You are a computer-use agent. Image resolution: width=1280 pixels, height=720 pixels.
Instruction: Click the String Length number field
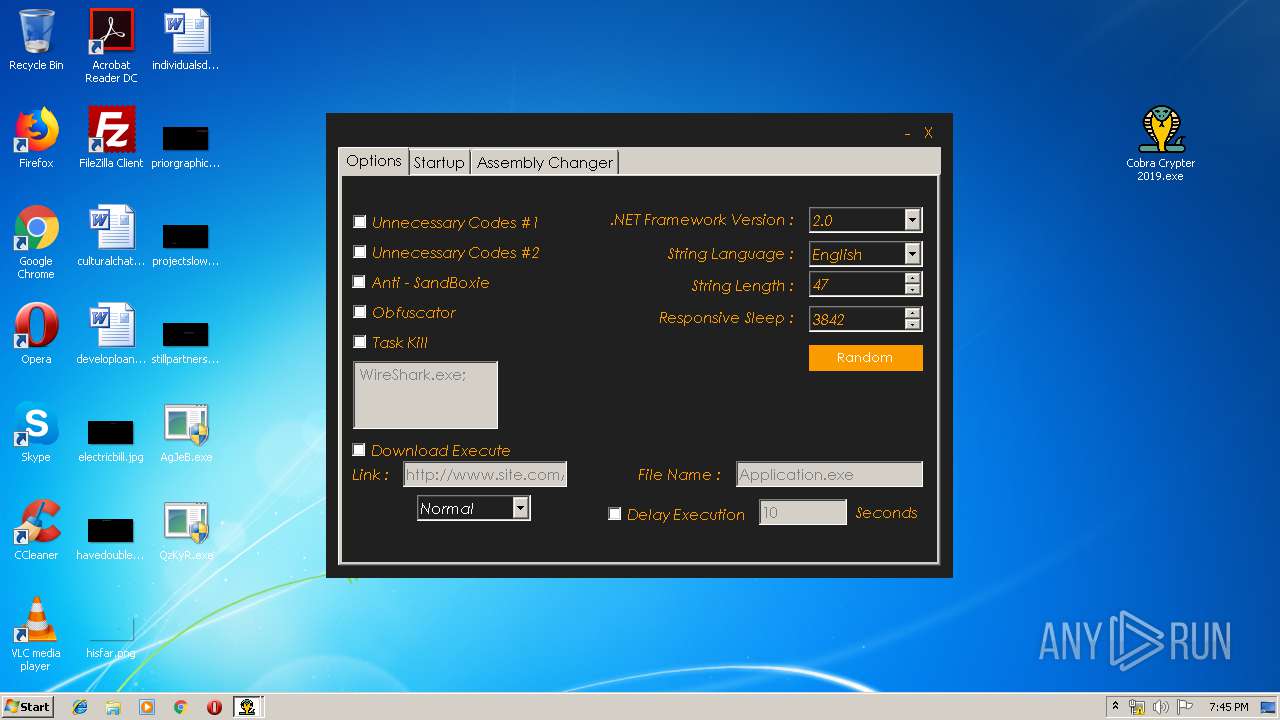(x=857, y=285)
